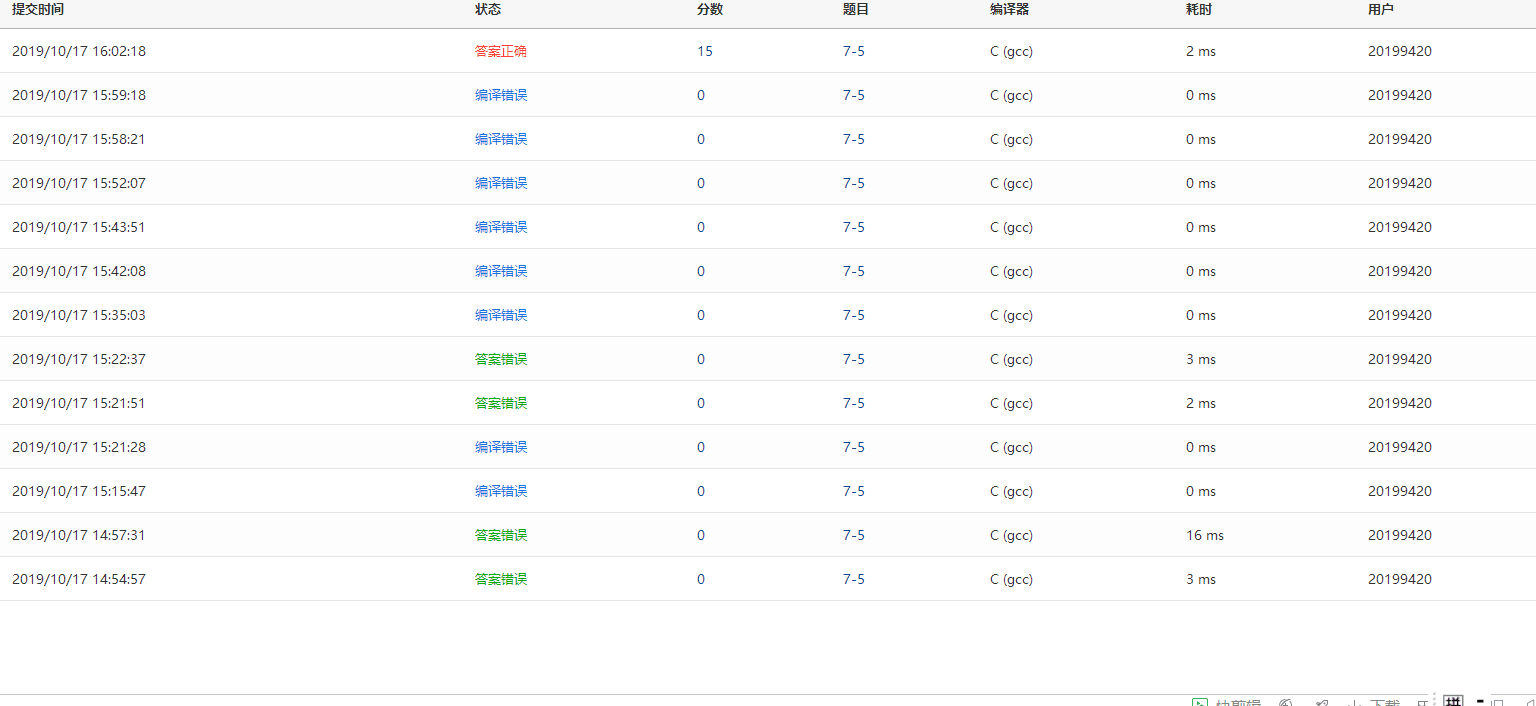The image size is (1536, 706).
Task: Open 编译错误 status for the 15:21:28 submission
Action: point(501,447)
